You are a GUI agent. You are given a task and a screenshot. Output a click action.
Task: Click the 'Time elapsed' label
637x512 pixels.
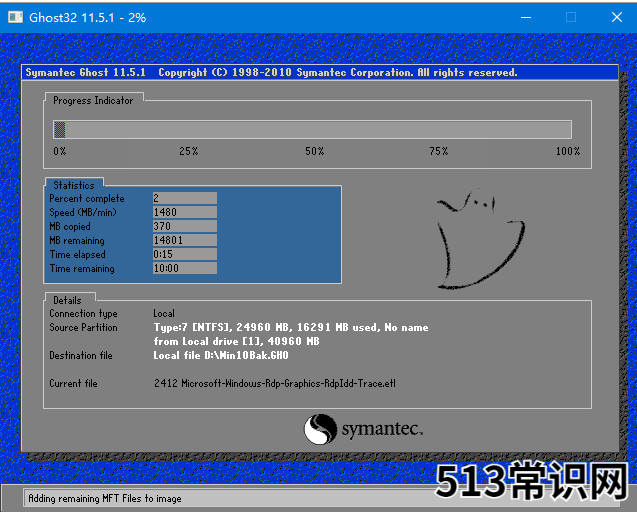[x=78, y=255]
